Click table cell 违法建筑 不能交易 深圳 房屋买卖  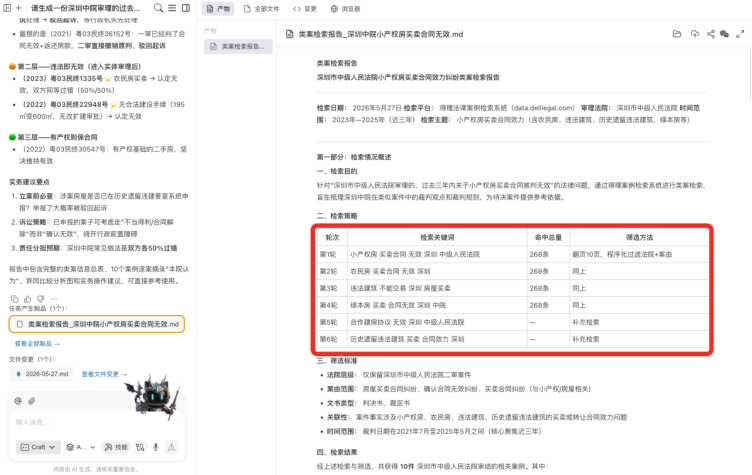[x=400, y=288]
